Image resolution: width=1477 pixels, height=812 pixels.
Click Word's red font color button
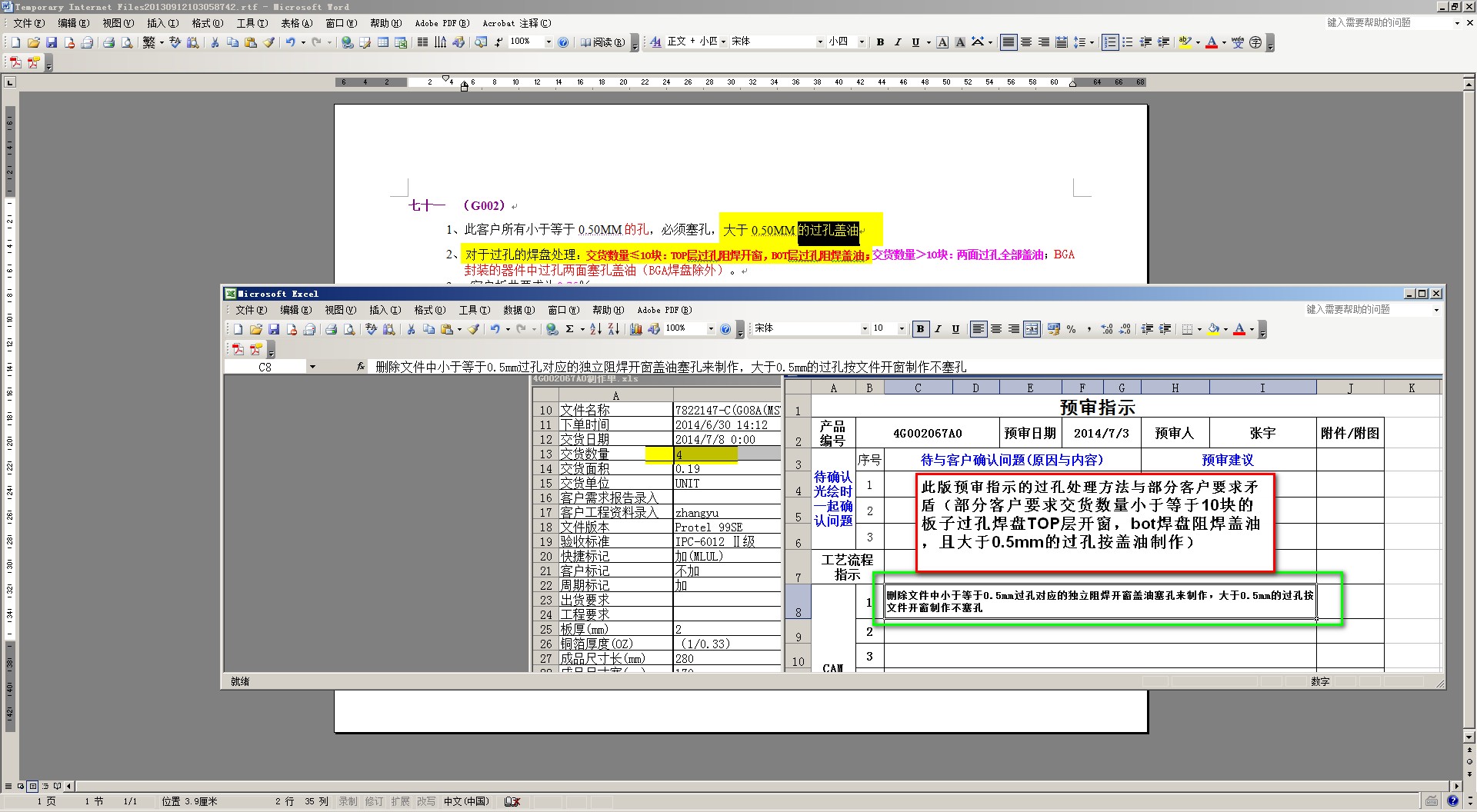tap(1212, 42)
